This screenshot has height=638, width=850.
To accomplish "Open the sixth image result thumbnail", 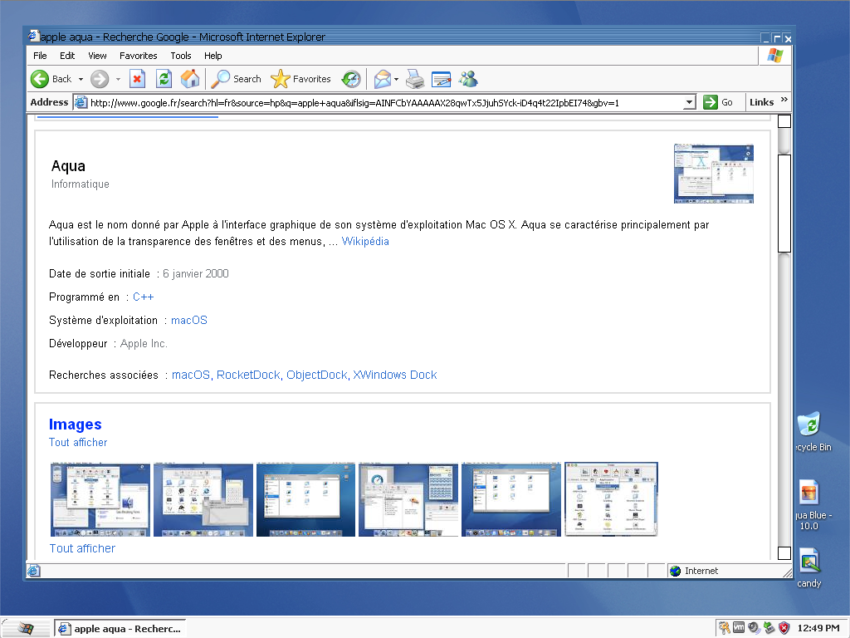I will point(611,499).
